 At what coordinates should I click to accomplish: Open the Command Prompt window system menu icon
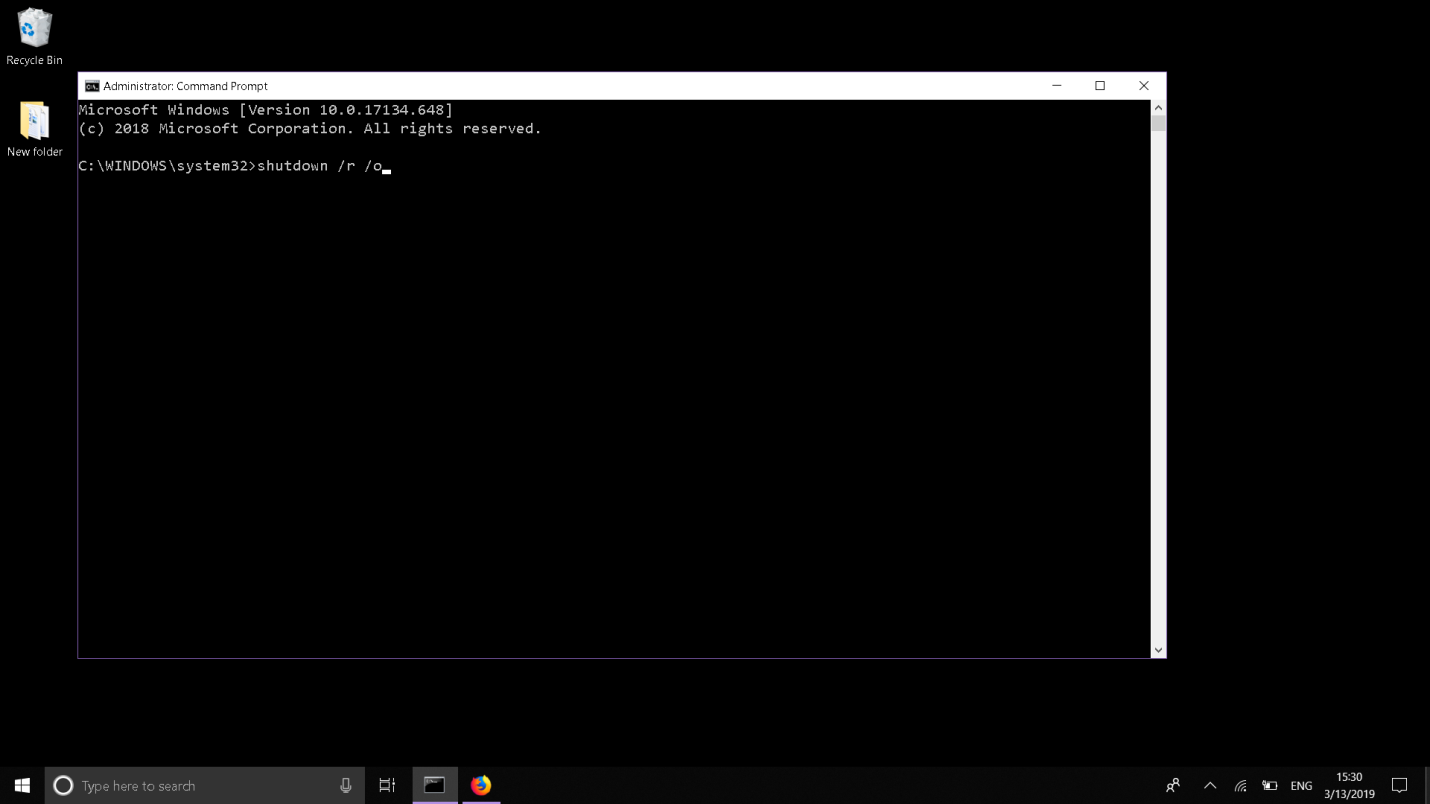(93, 86)
